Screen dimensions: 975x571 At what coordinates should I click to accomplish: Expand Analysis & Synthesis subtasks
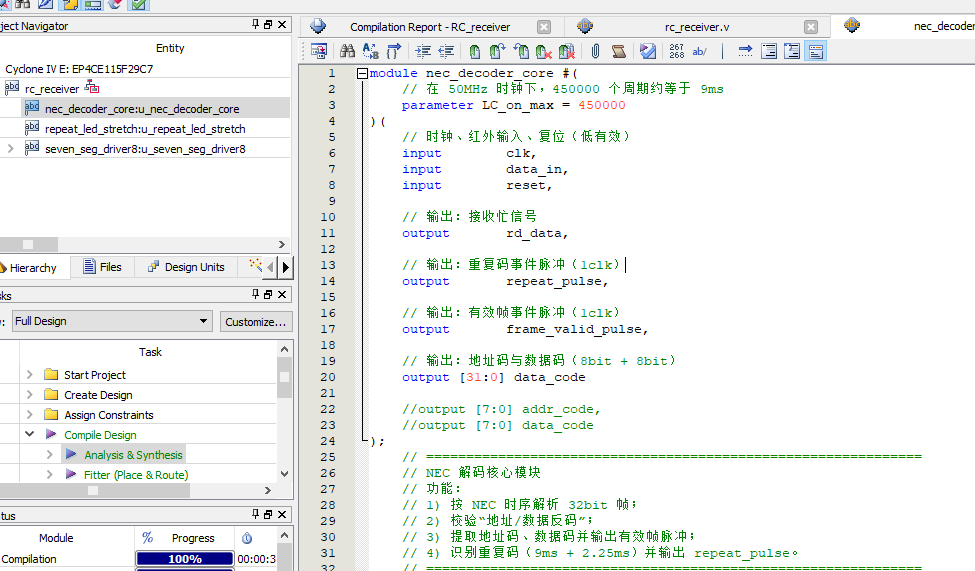coord(49,455)
